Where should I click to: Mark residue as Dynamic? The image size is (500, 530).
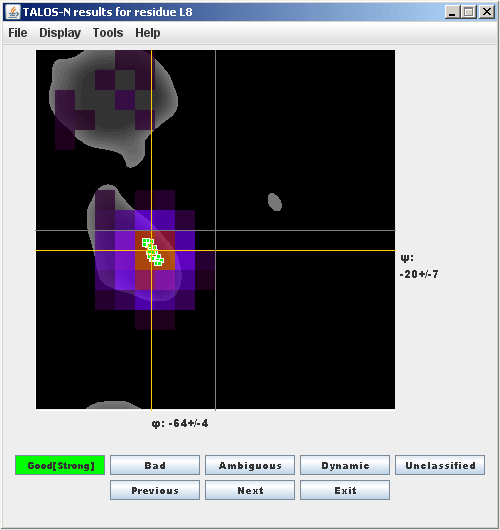point(345,465)
